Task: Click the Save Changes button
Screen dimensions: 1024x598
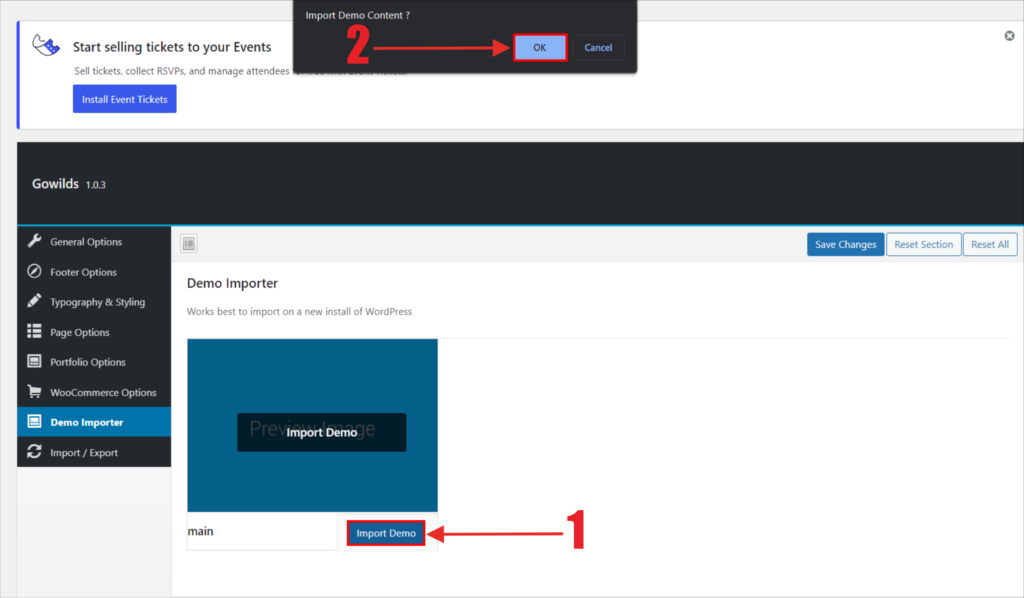Action: coord(845,244)
